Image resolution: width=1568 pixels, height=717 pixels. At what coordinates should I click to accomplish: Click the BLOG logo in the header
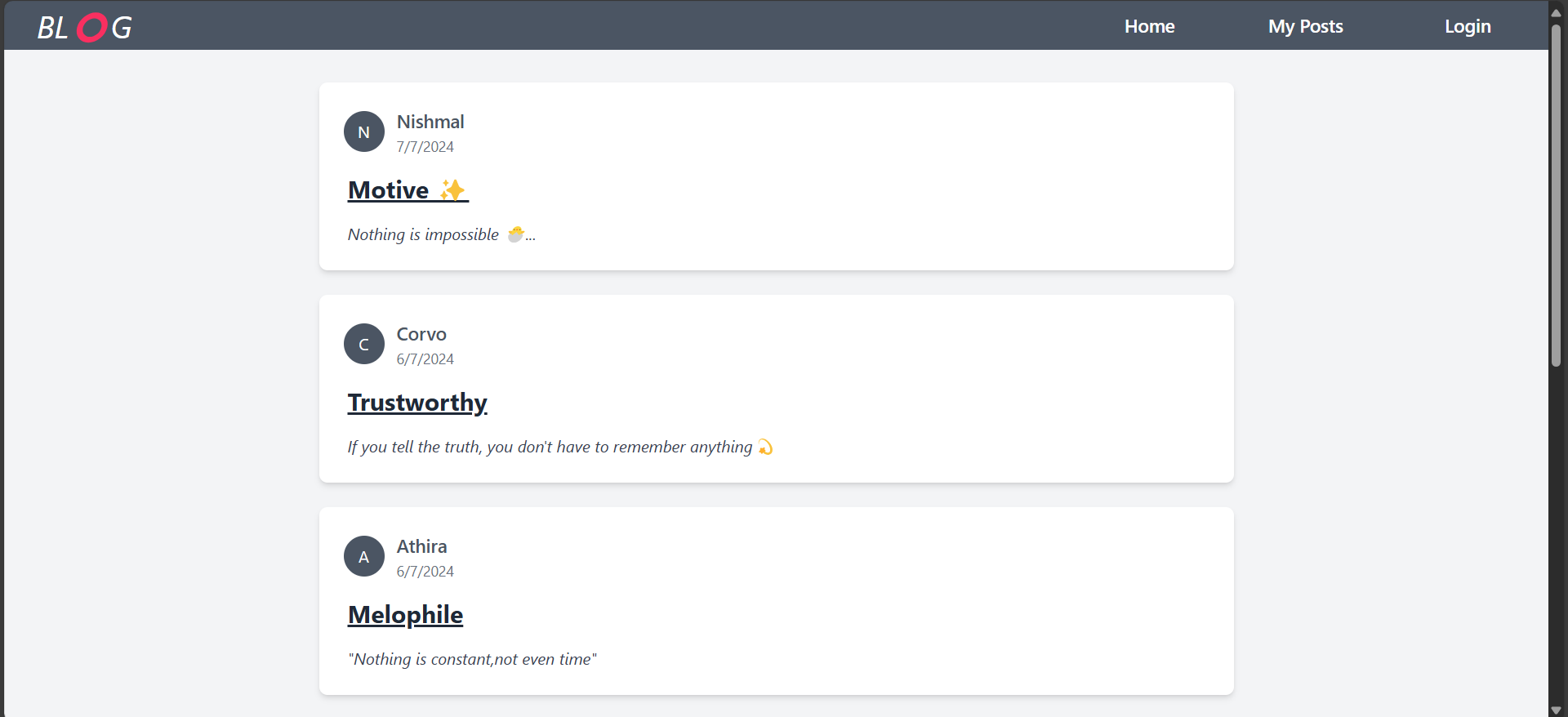[84, 28]
